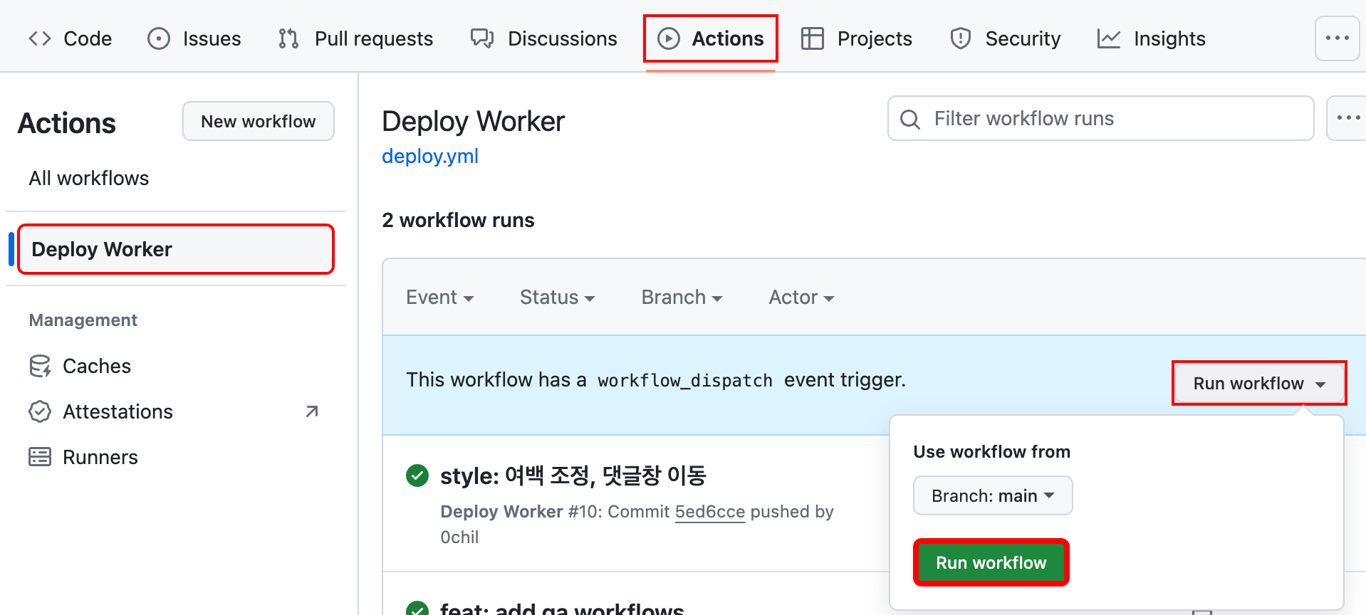This screenshot has height=615, width=1366.
Task: Click the Runners server icon
Action: pos(40,457)
